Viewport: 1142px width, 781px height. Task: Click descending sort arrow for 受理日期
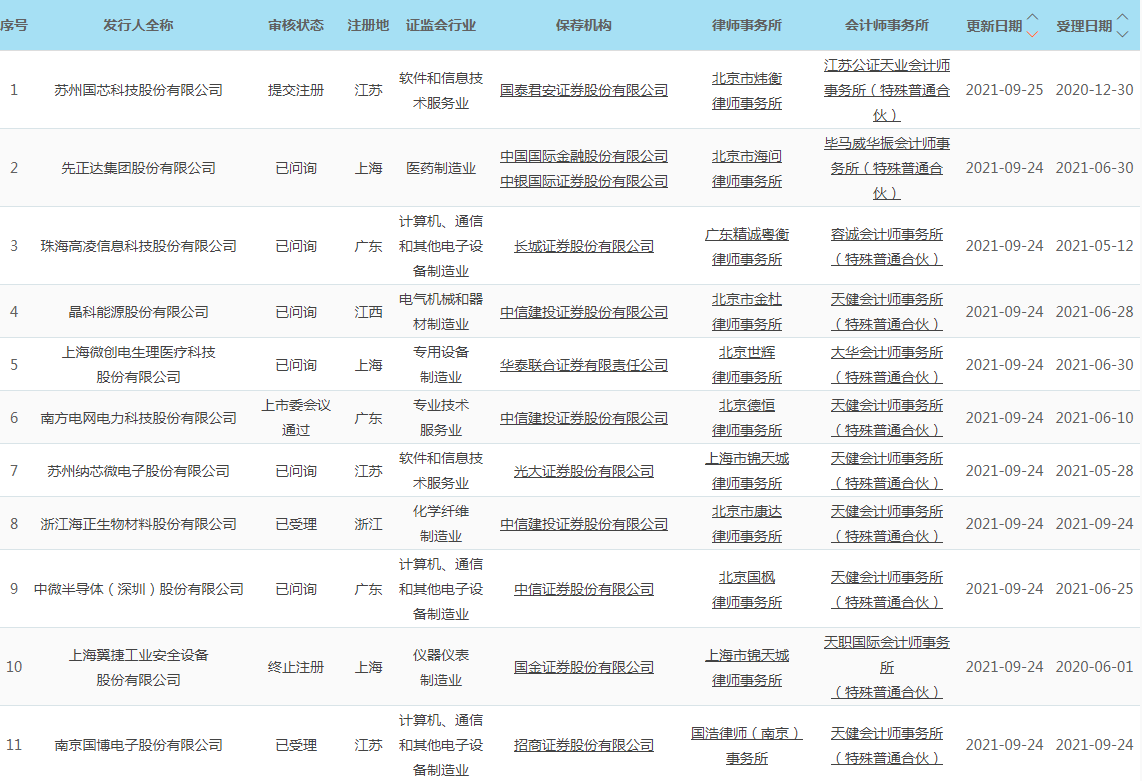click(x=1122, y=34)
